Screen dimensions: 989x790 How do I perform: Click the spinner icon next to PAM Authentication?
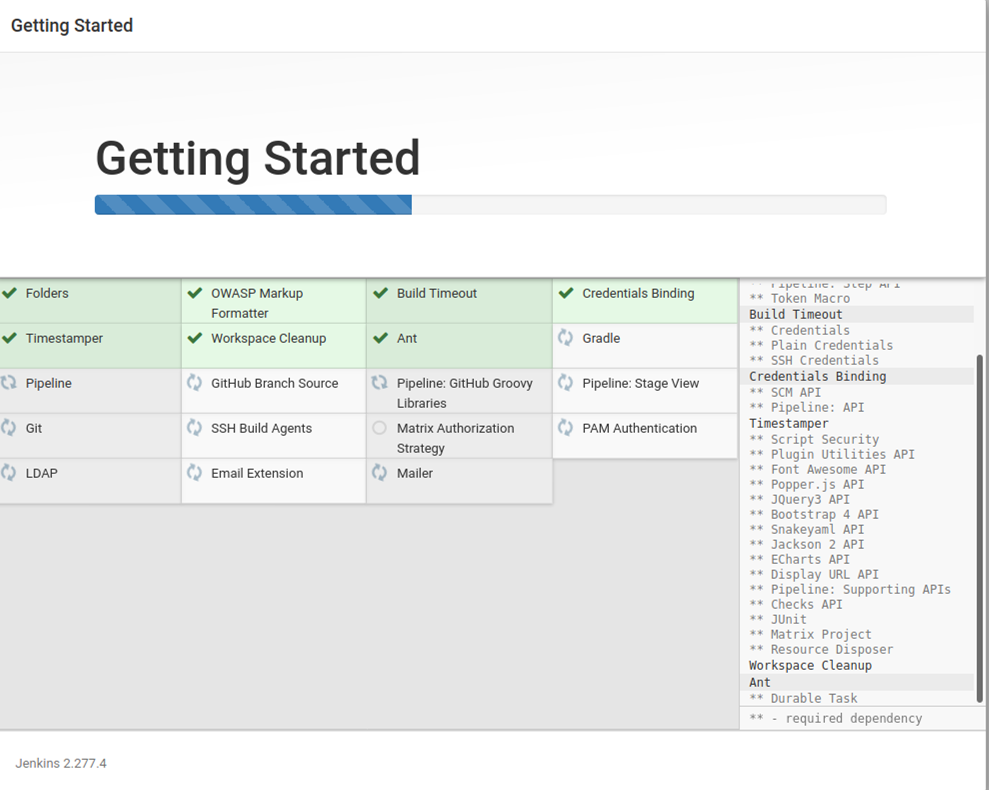point(565,427)
